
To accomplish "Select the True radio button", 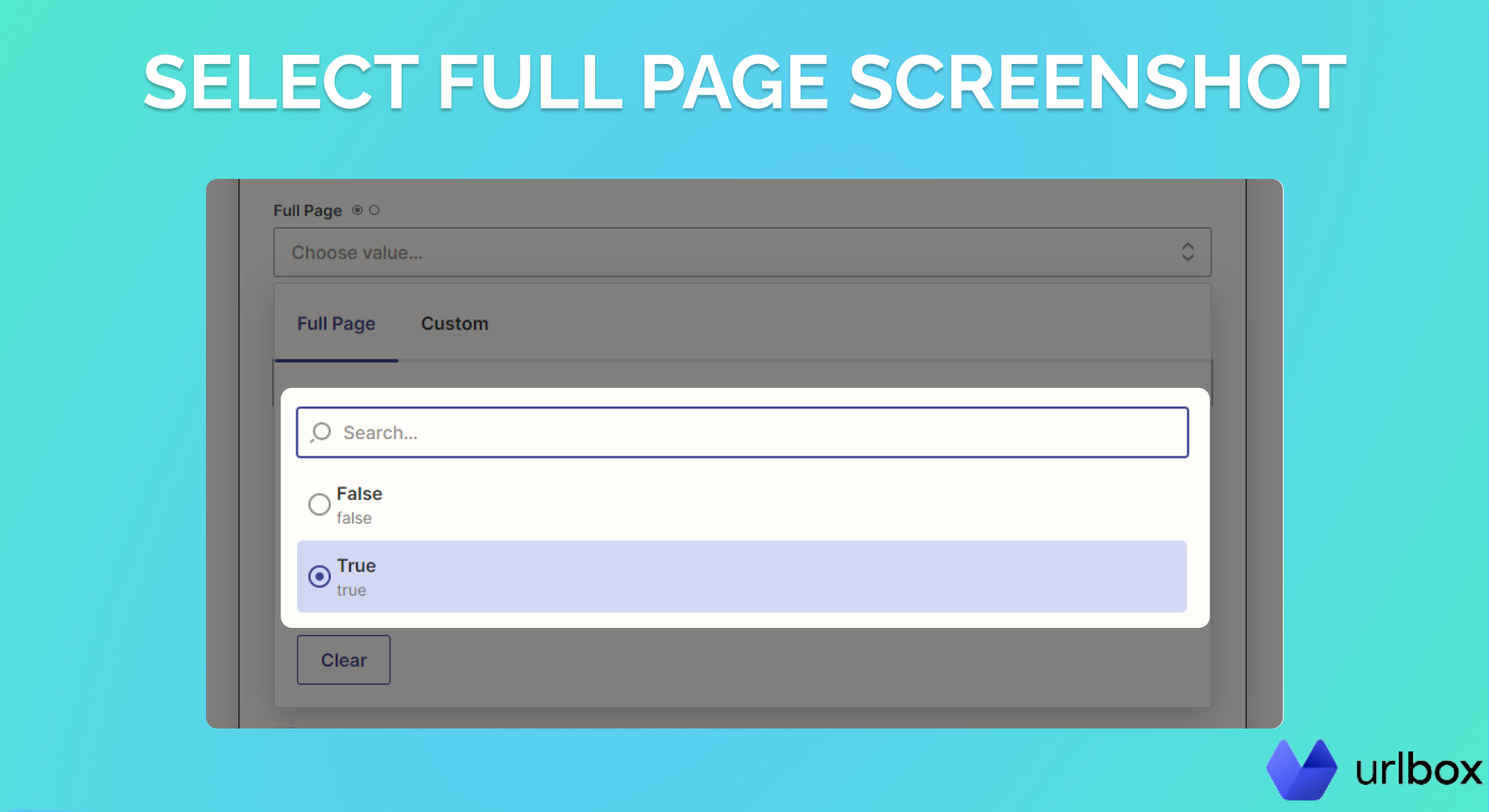I will tap(320, 577).
